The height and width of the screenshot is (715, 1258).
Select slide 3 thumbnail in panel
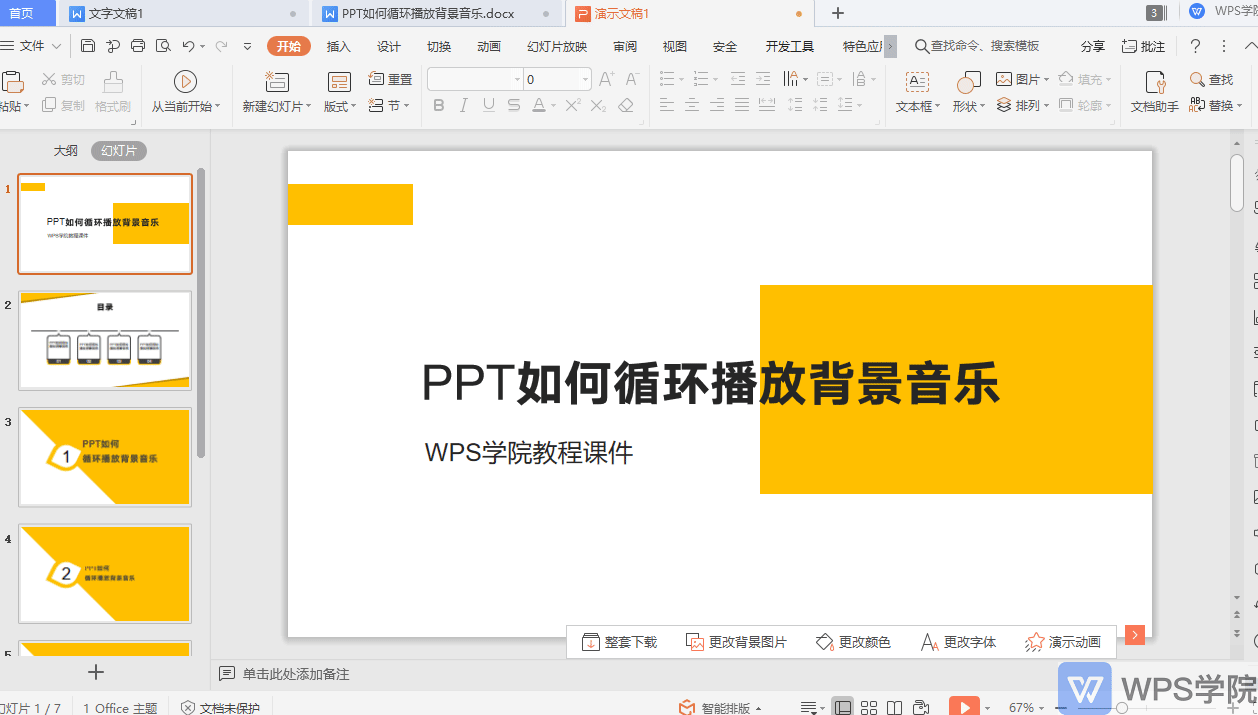pos(105,456)
